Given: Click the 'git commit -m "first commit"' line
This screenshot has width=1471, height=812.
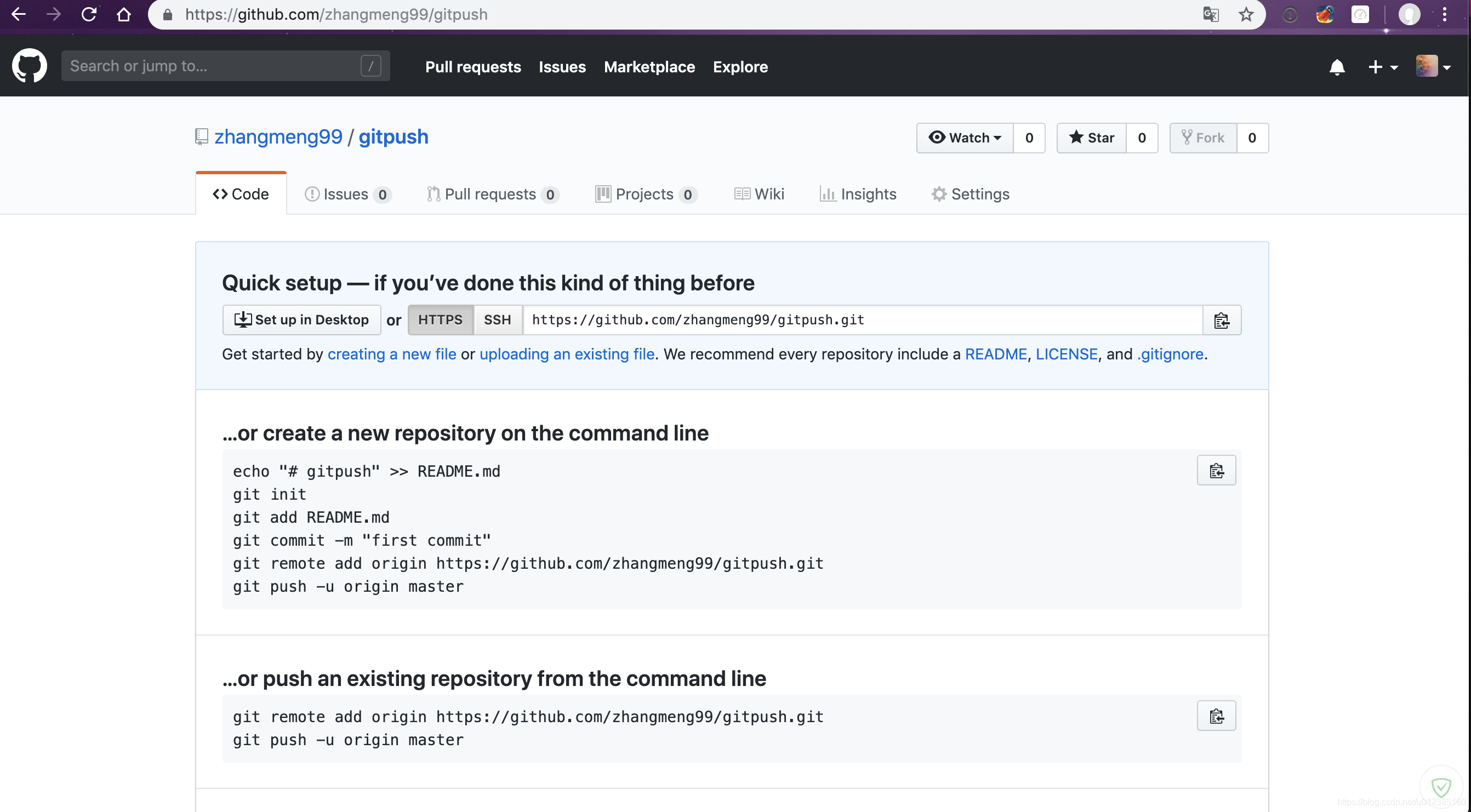Looking at the screenshot, I should pos(362,540).
